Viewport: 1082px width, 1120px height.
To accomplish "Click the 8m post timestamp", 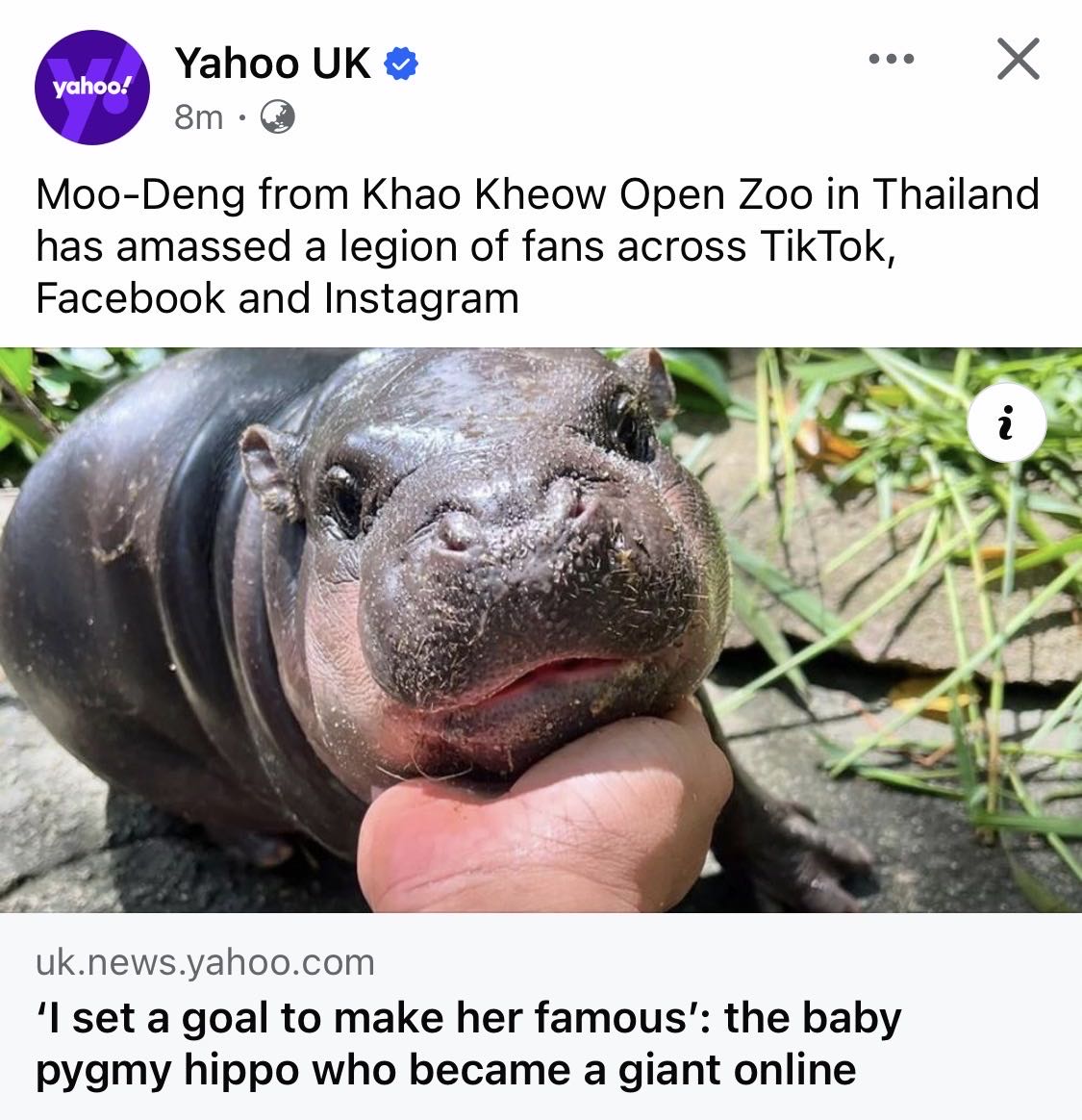I will 198,117.
